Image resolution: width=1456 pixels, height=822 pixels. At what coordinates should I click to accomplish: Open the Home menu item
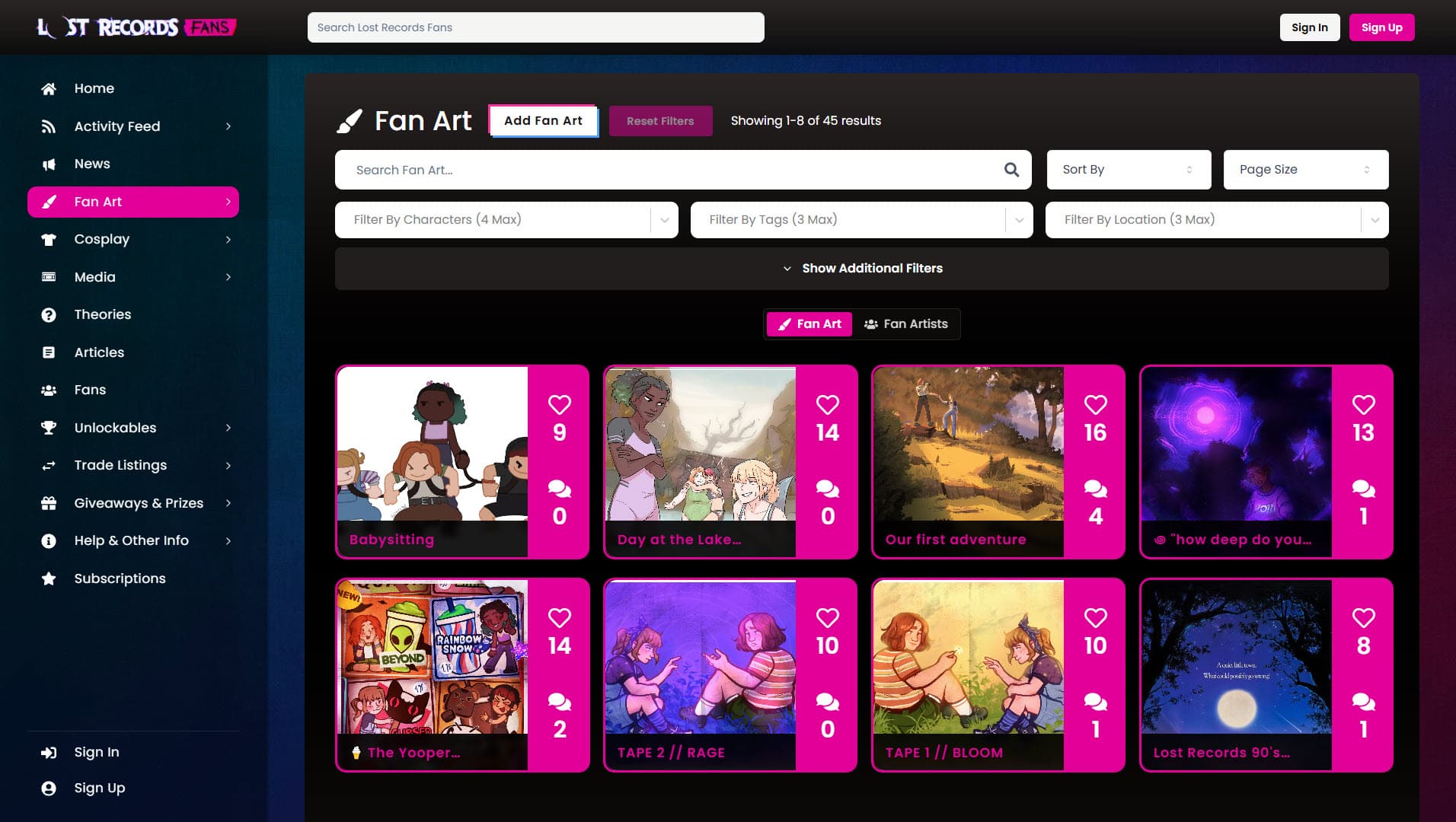tap(133, 89)
